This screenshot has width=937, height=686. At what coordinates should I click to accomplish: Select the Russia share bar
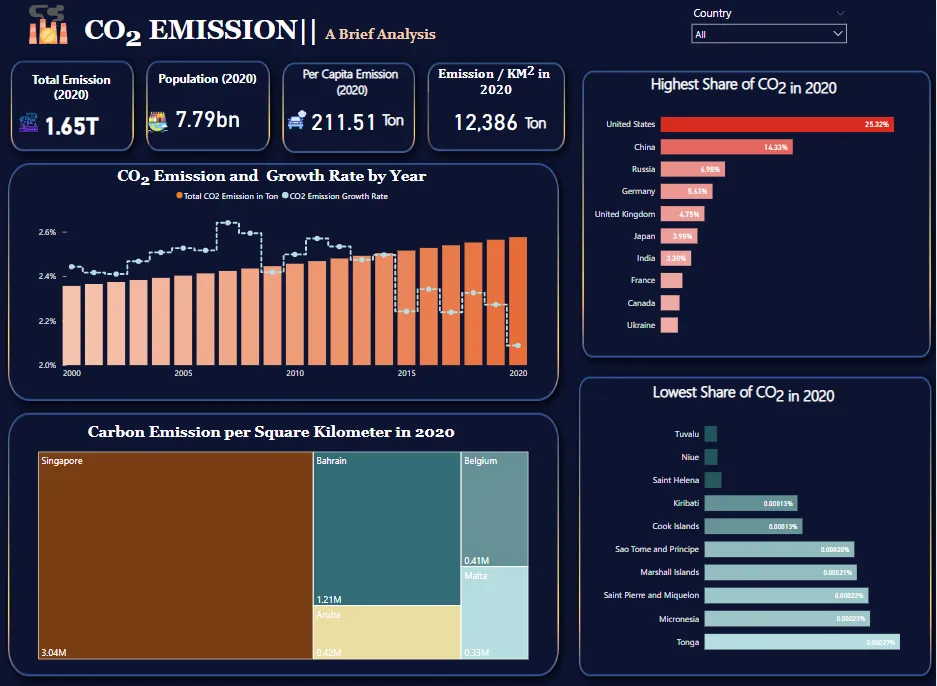693,169
